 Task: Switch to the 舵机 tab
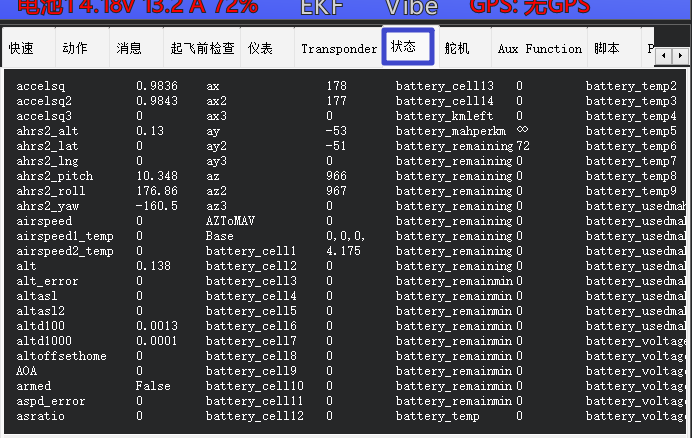tap(457, 48)
